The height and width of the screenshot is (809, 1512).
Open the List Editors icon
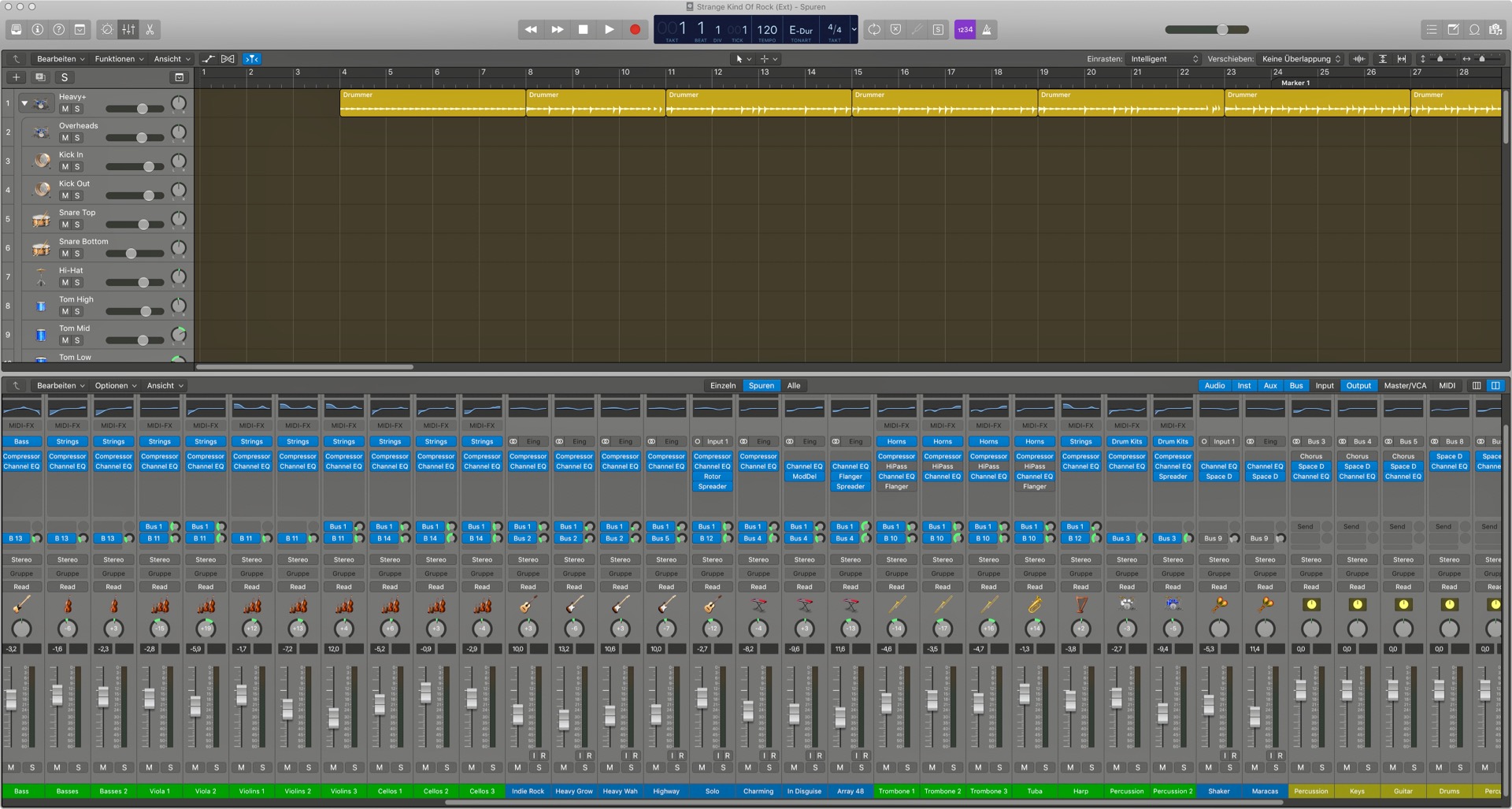(x=1431, y=29)
